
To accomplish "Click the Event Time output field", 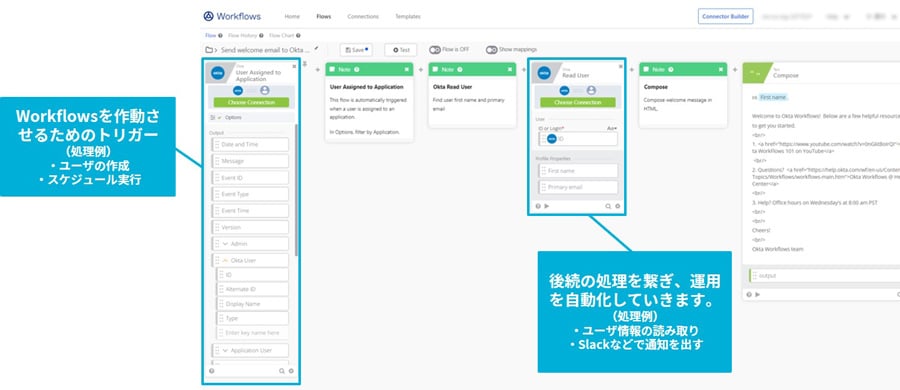I will pyautogui.click(x=250, y=211).
